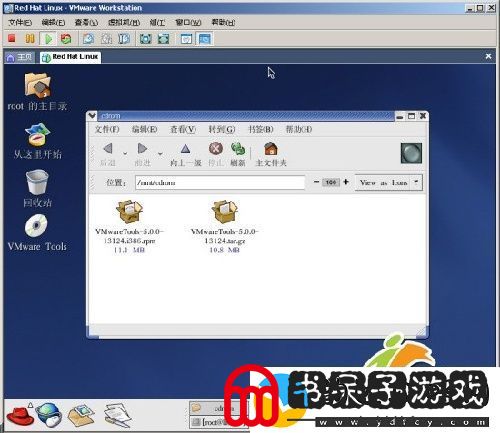Click the quick switch mode toolbar icon
This screenshot has width=500, height=433.
pos(163,39)
